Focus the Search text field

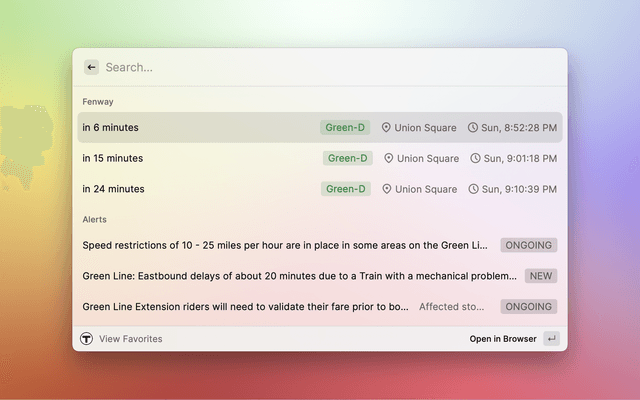[320, 67]
